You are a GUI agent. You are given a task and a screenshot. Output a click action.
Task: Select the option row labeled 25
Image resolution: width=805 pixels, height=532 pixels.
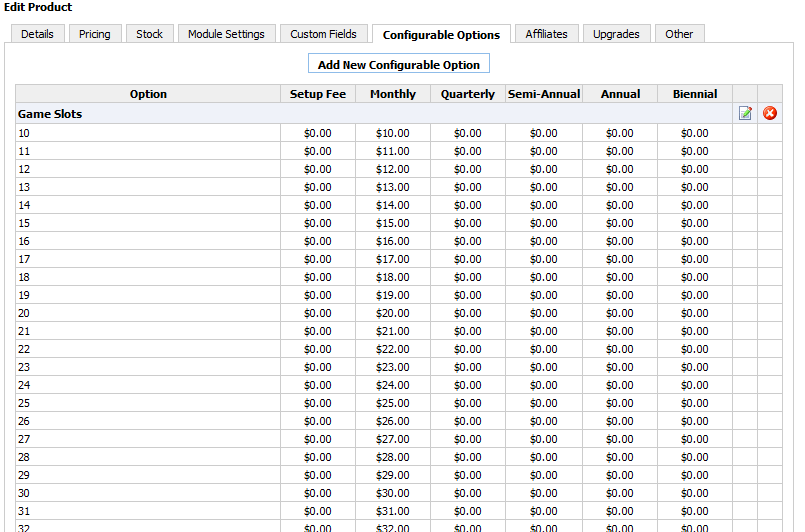(399, 403)
